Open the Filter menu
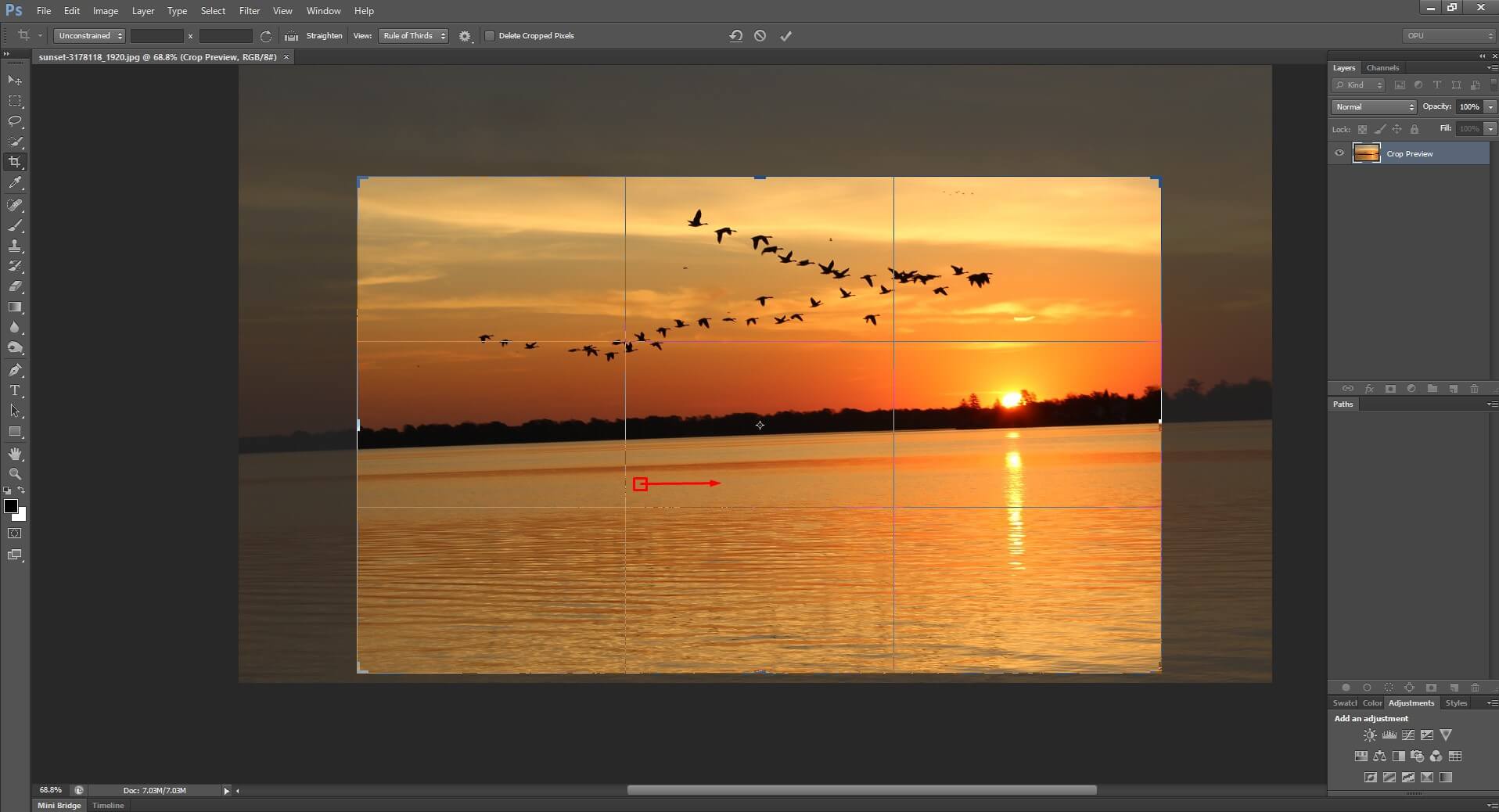Screen dimensions: 1499x812 (250, 11)
